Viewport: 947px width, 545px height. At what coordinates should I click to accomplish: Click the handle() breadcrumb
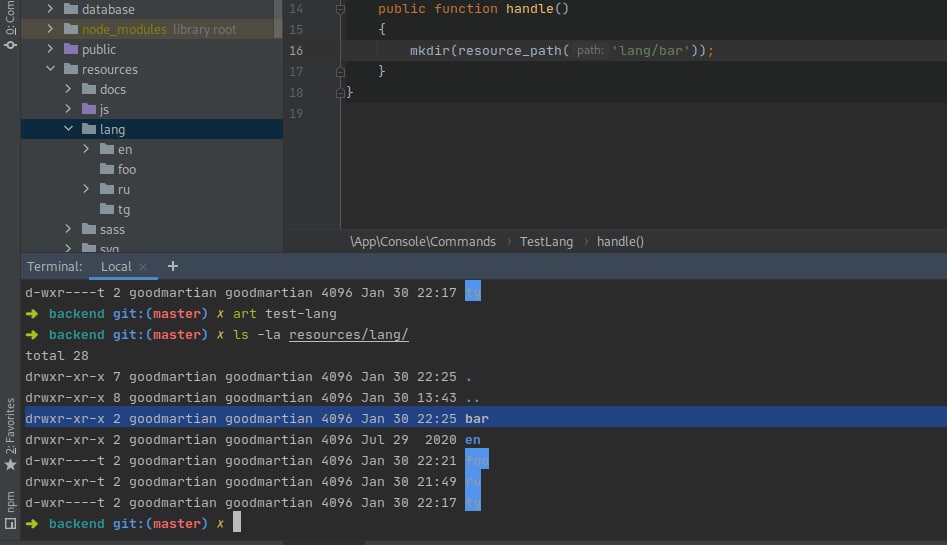(620, 242)
